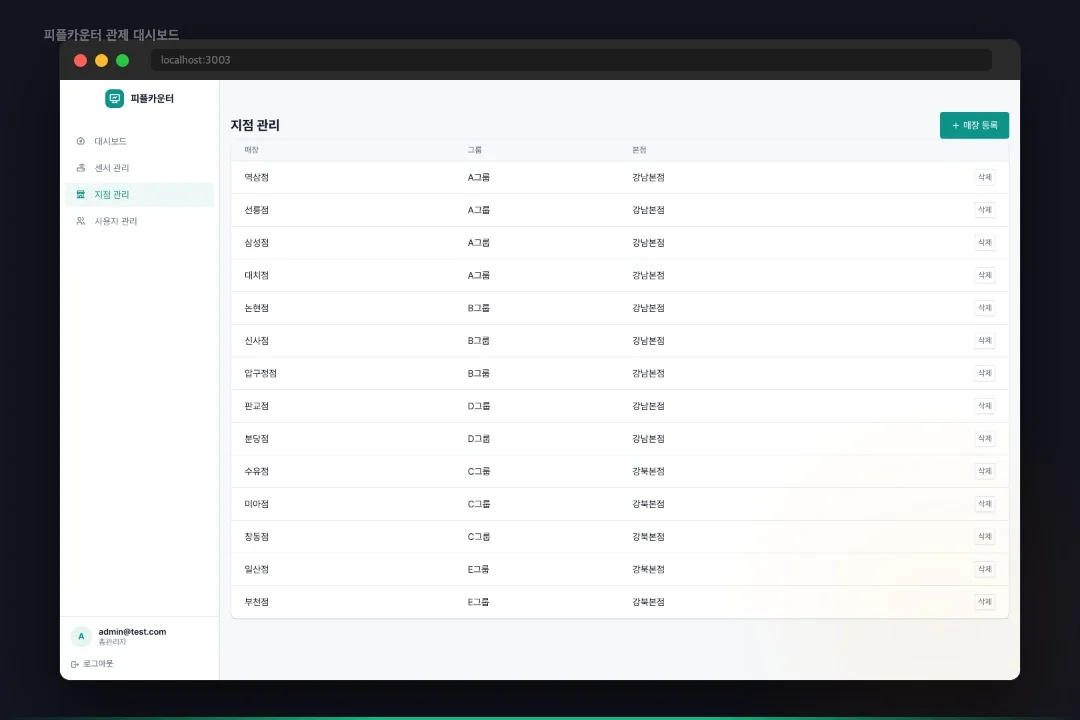
Task: Delete the 미아점 row
Action: 984,504
